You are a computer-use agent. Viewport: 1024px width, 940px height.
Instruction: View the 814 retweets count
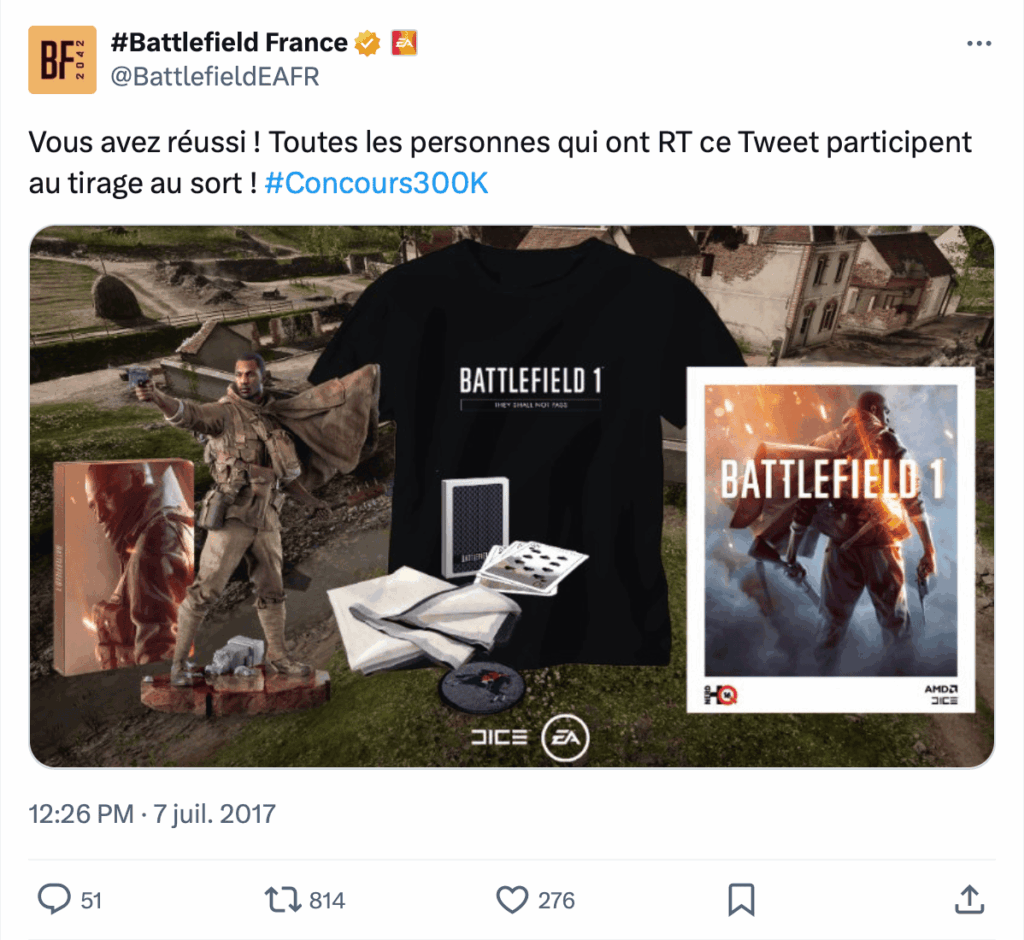pos(327,901)
